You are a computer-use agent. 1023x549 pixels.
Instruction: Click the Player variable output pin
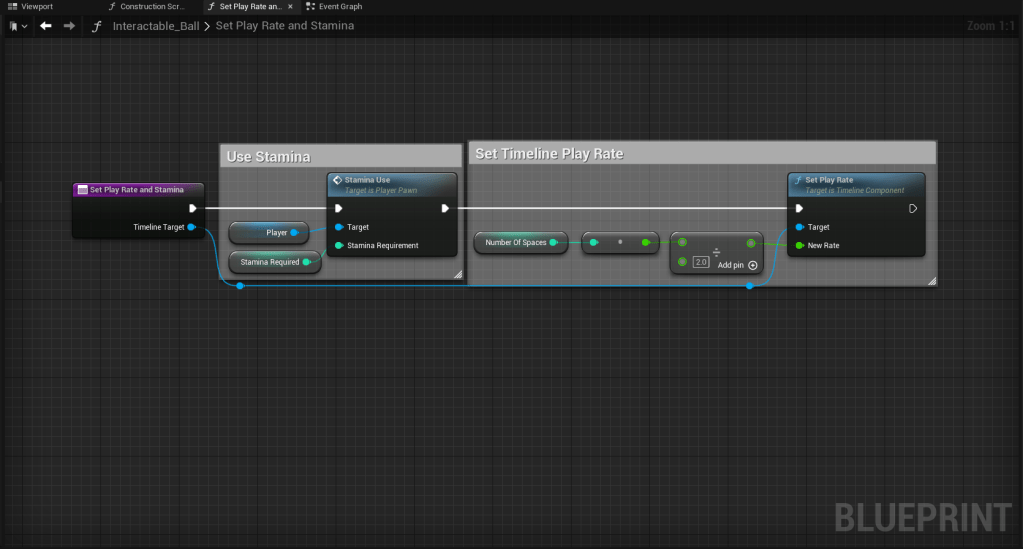(x=294, y=233)
